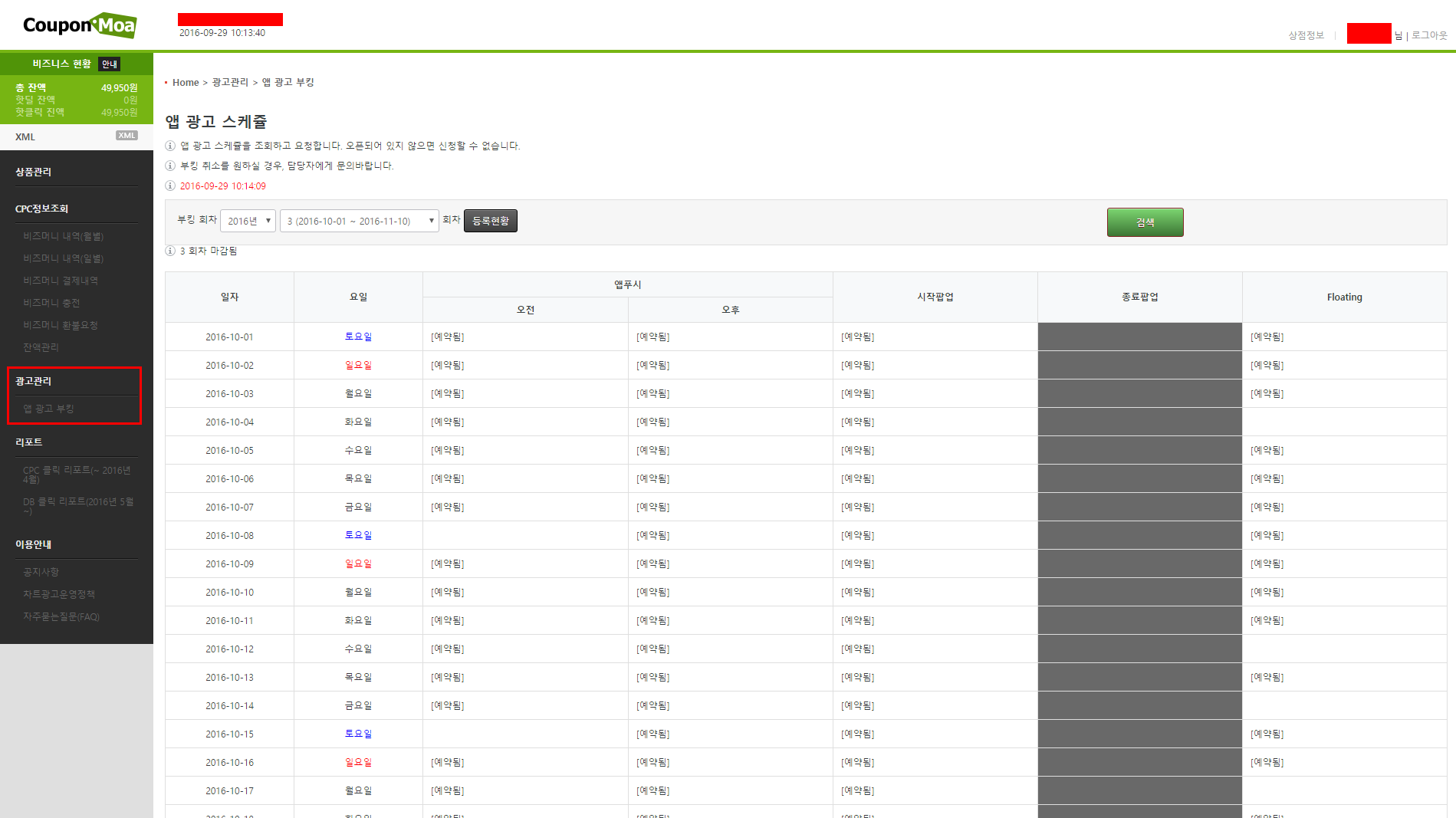Click 광고관리 in the breadcrumb
The width and height of the screenshot is (1456, 818).
(x=230, y=83)
